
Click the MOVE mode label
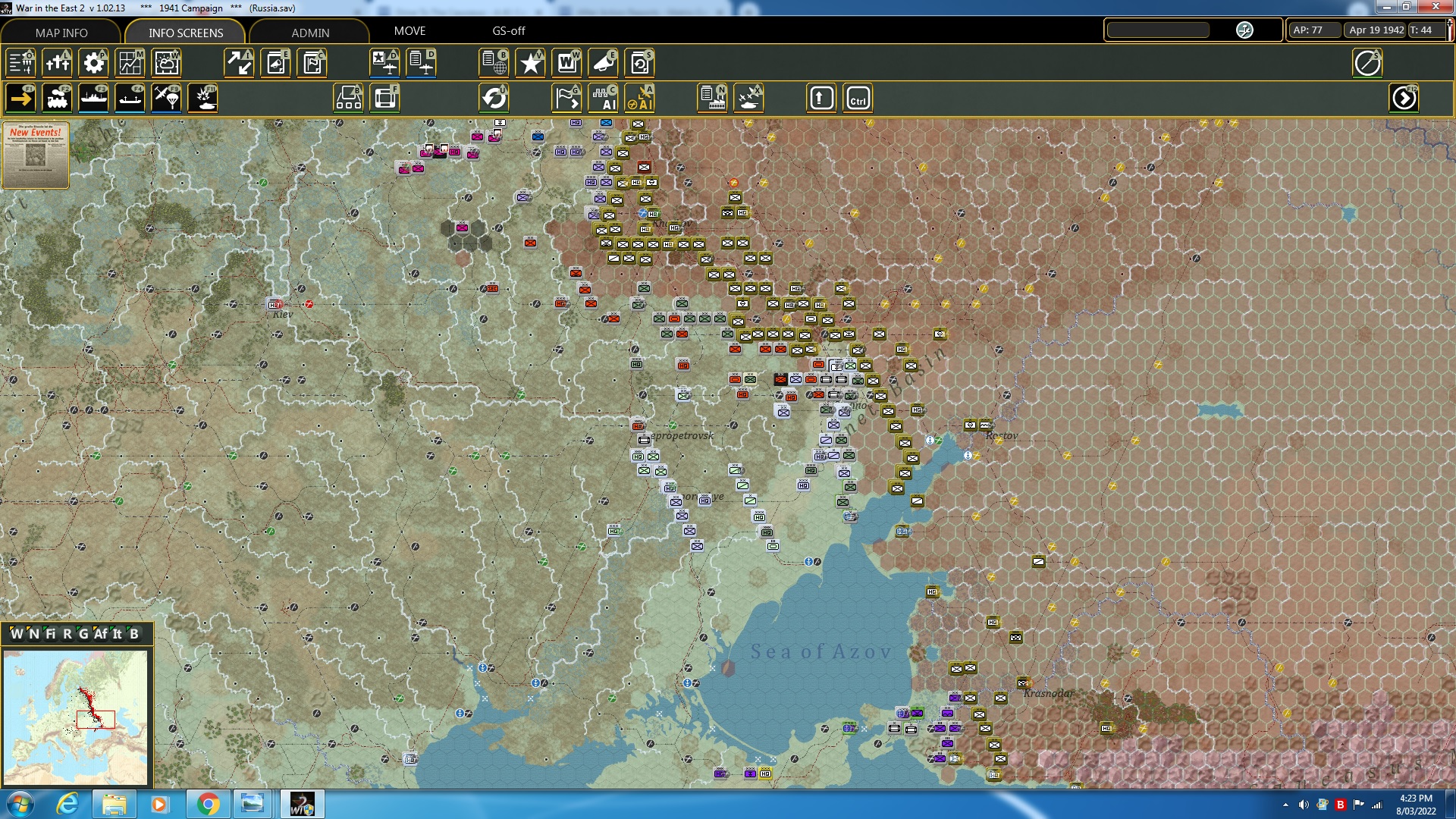pyautogui.click(x=409, y=31)
